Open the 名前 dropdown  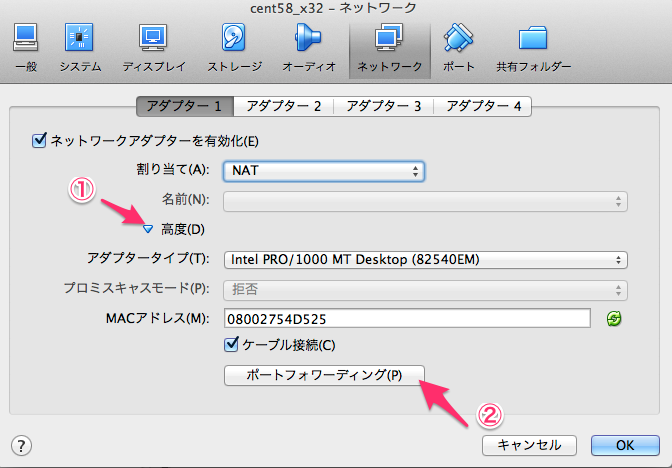pos(425,201)
